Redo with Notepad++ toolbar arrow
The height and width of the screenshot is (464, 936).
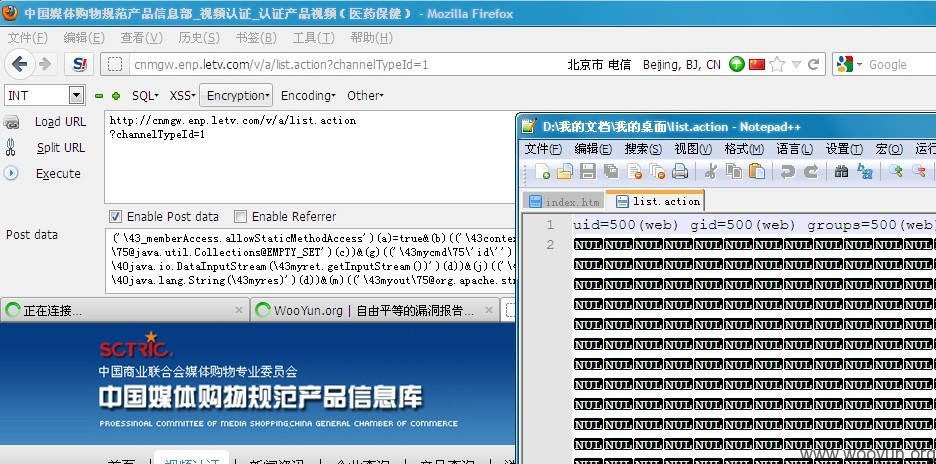(x=810, y=171)
